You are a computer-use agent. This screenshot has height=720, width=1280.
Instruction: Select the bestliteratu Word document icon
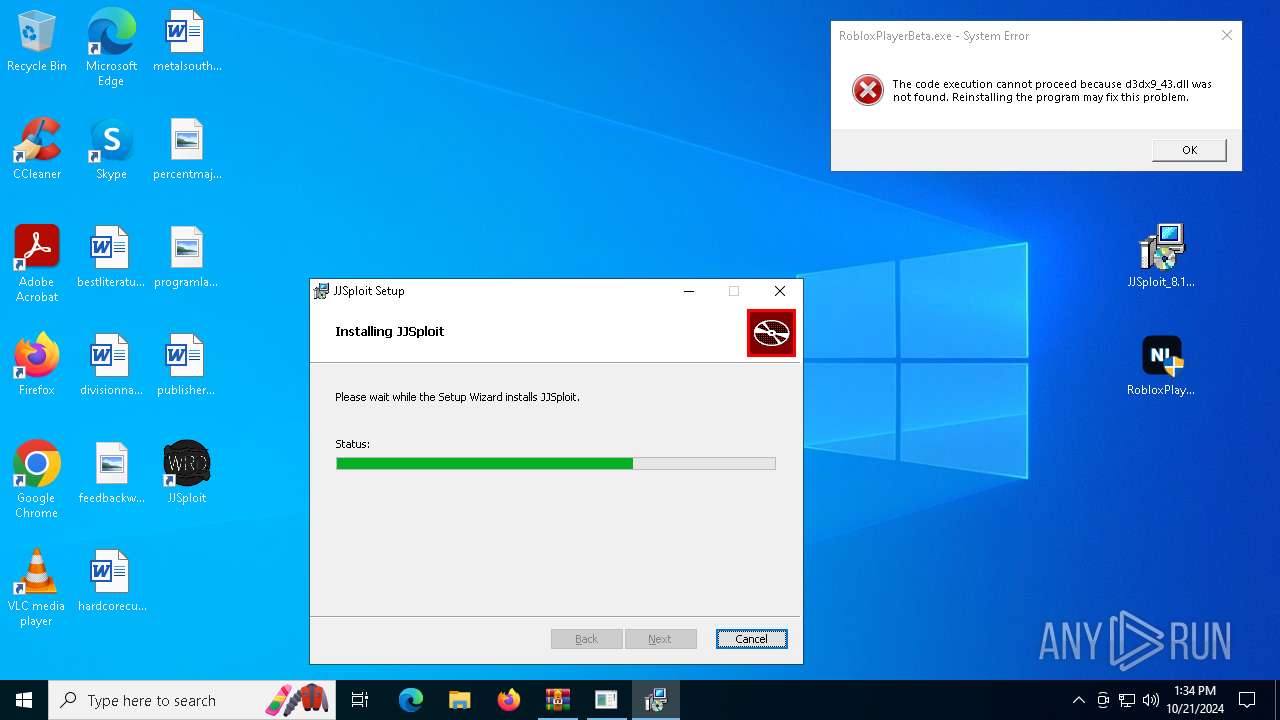tap(111, 258)
